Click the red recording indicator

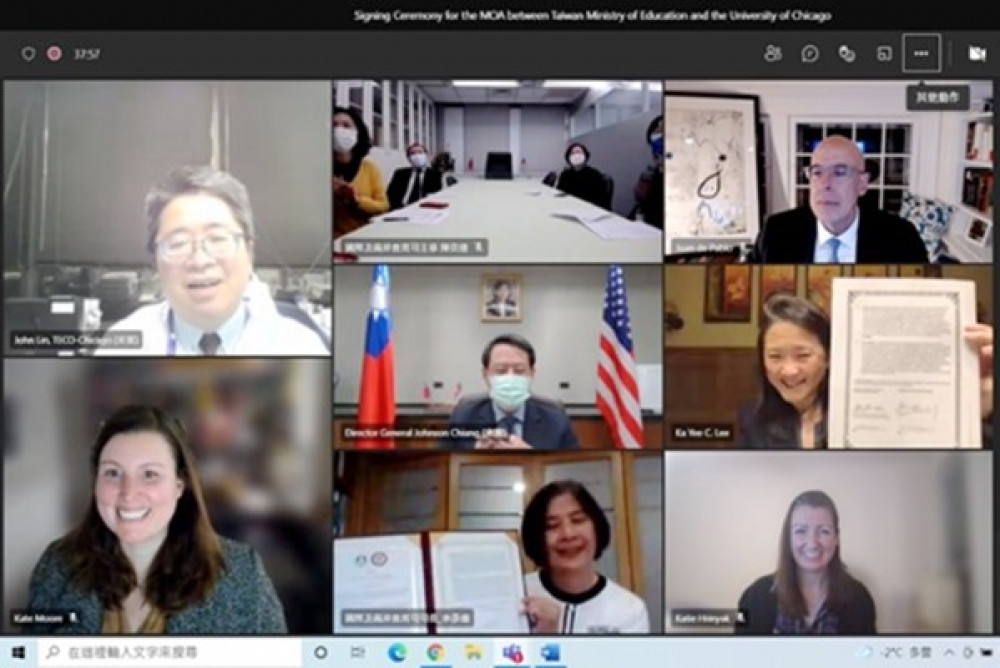point(54,54)
